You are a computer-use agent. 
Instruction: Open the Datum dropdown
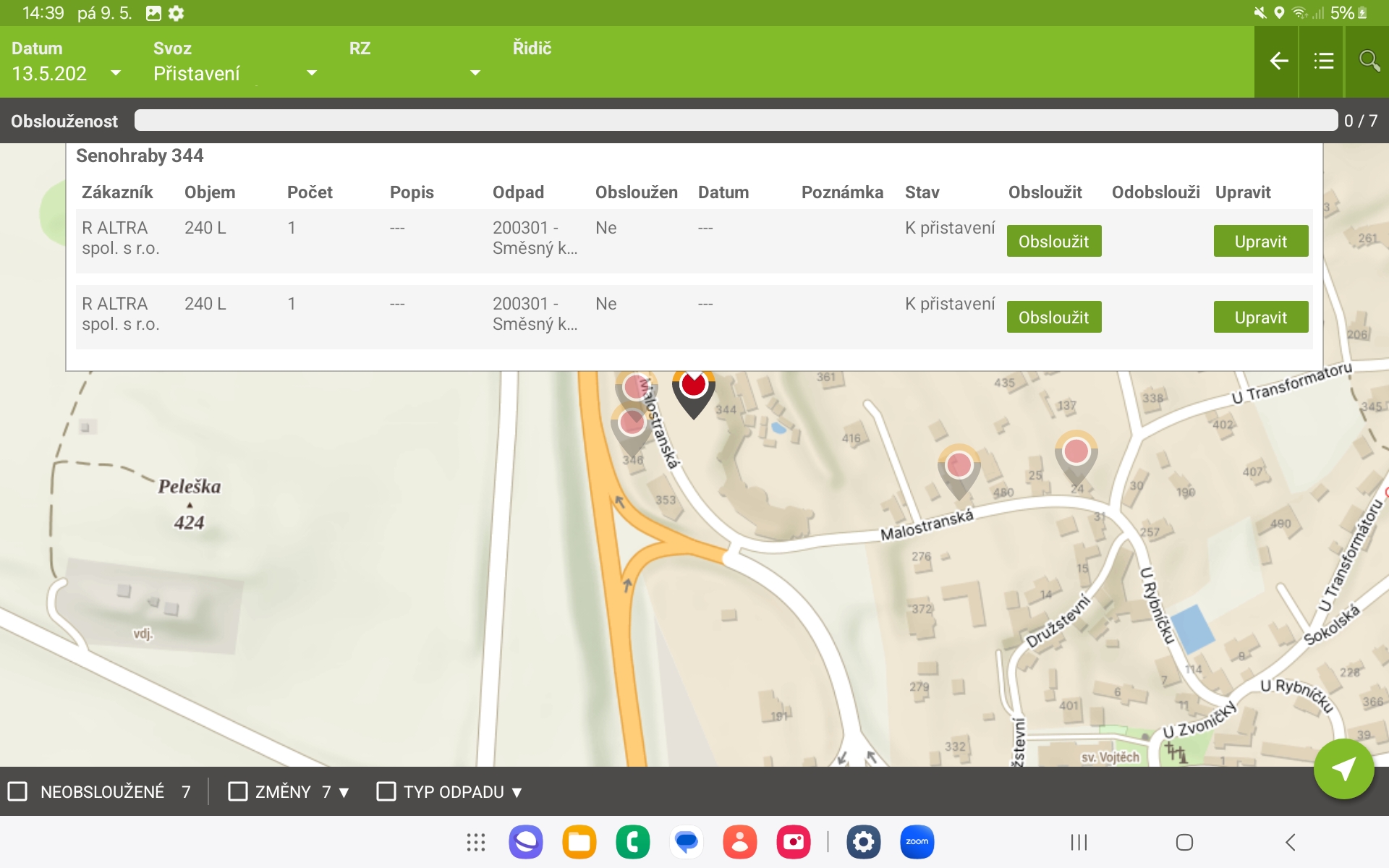click(x=115, y=73)
